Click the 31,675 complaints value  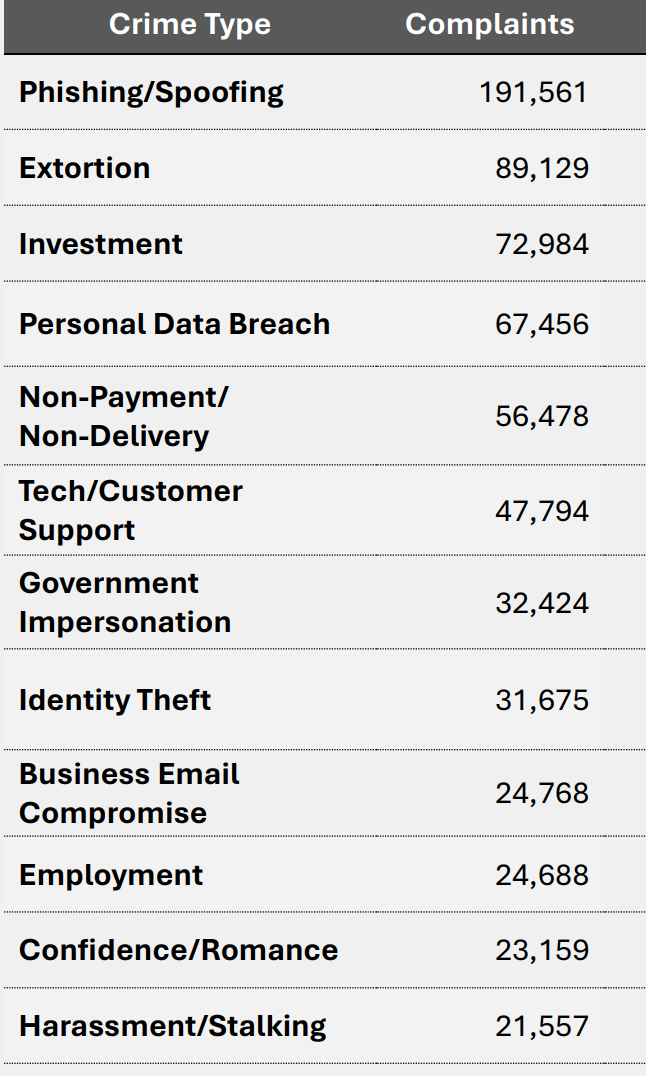click(541, 699)
